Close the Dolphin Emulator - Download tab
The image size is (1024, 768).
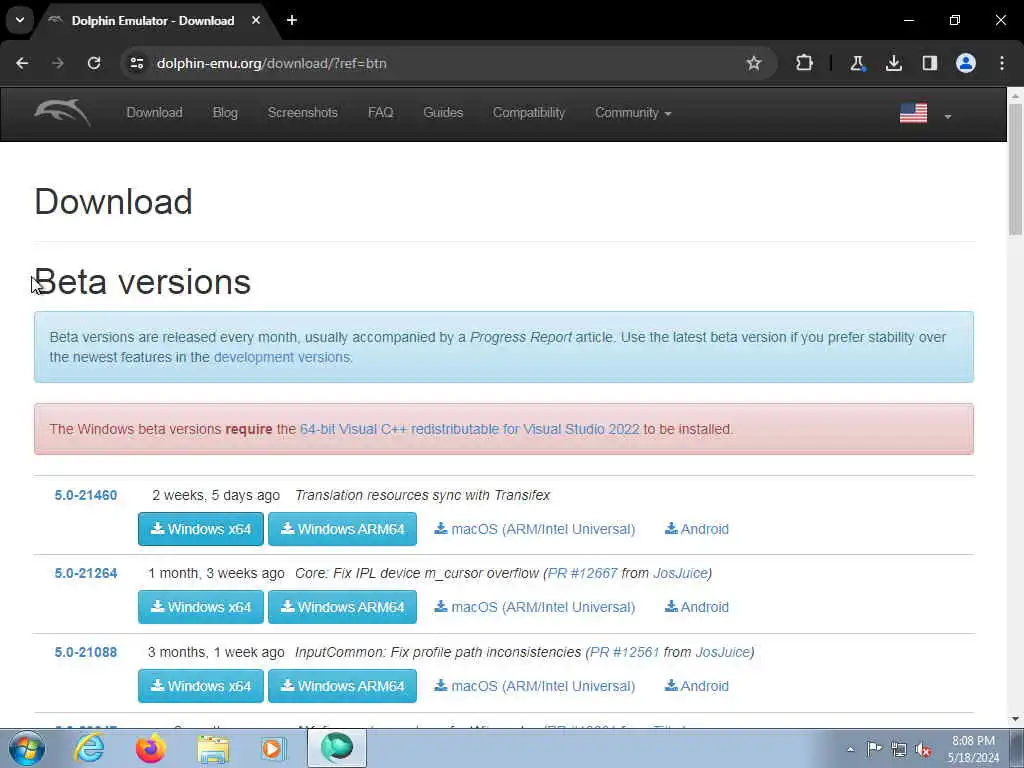[x=256, y=20]
